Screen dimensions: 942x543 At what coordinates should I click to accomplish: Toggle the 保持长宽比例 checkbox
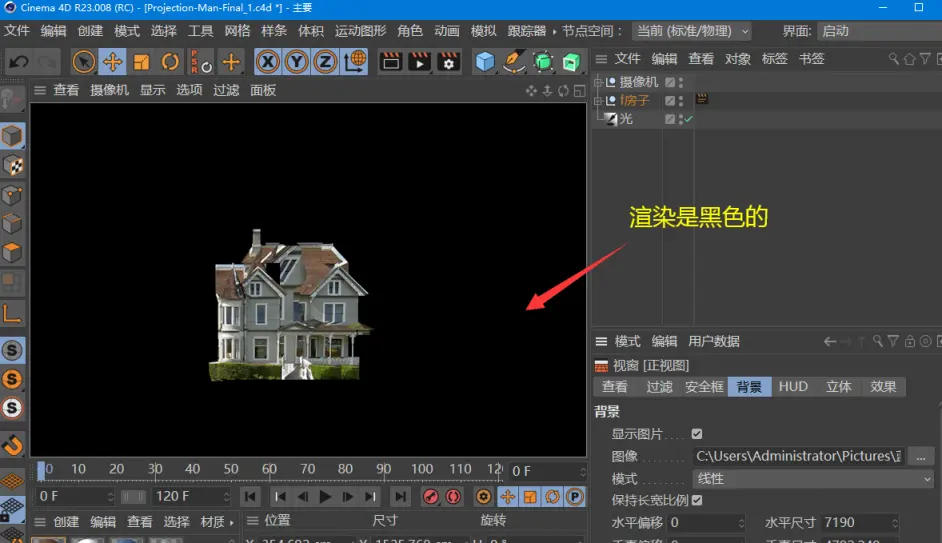pyautogui.click(x=697, y=500)
